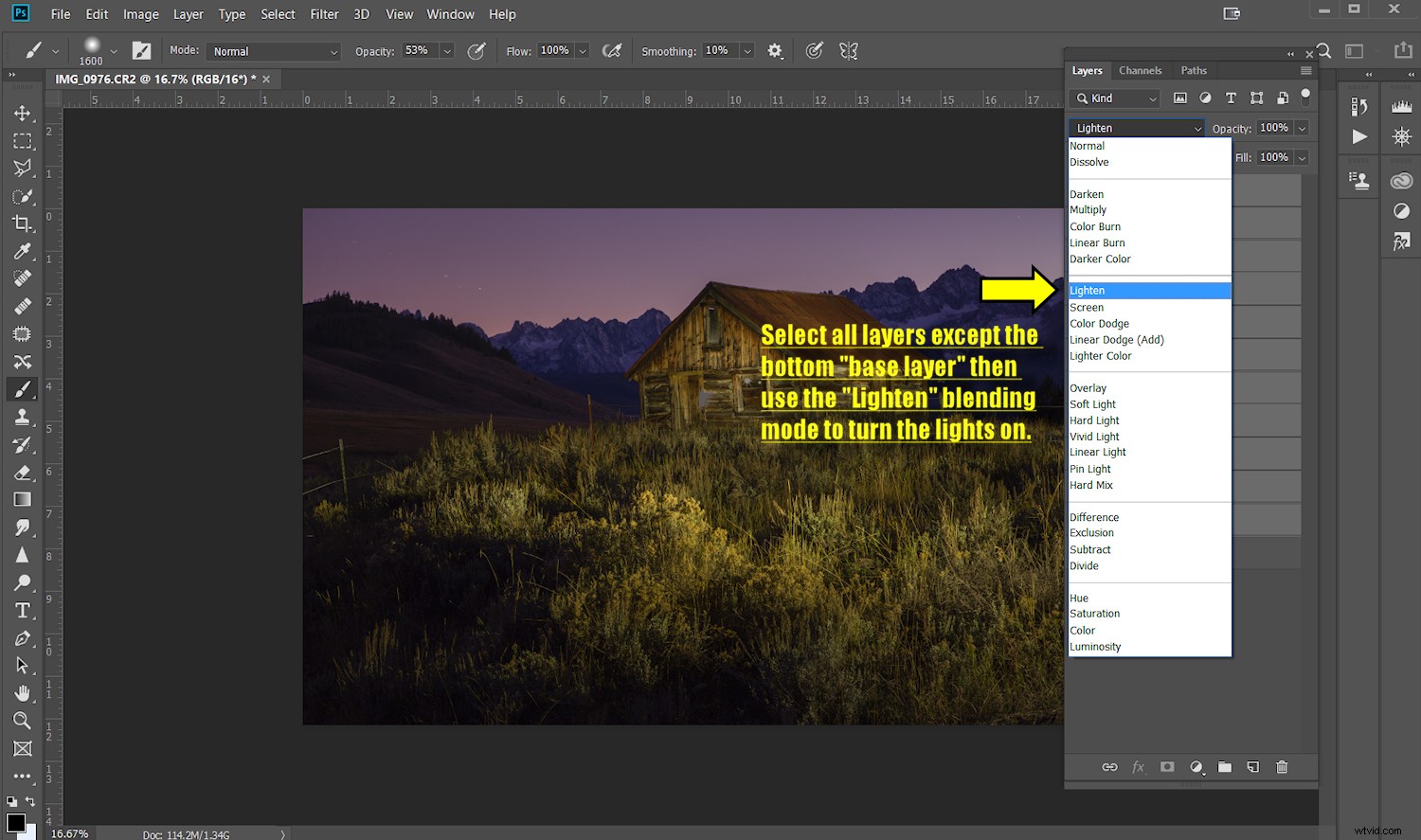The height and width of the screenshot is (840, 1421).
Task: Open the Smoothing percentage dropdown
Action: coord(746,50)
